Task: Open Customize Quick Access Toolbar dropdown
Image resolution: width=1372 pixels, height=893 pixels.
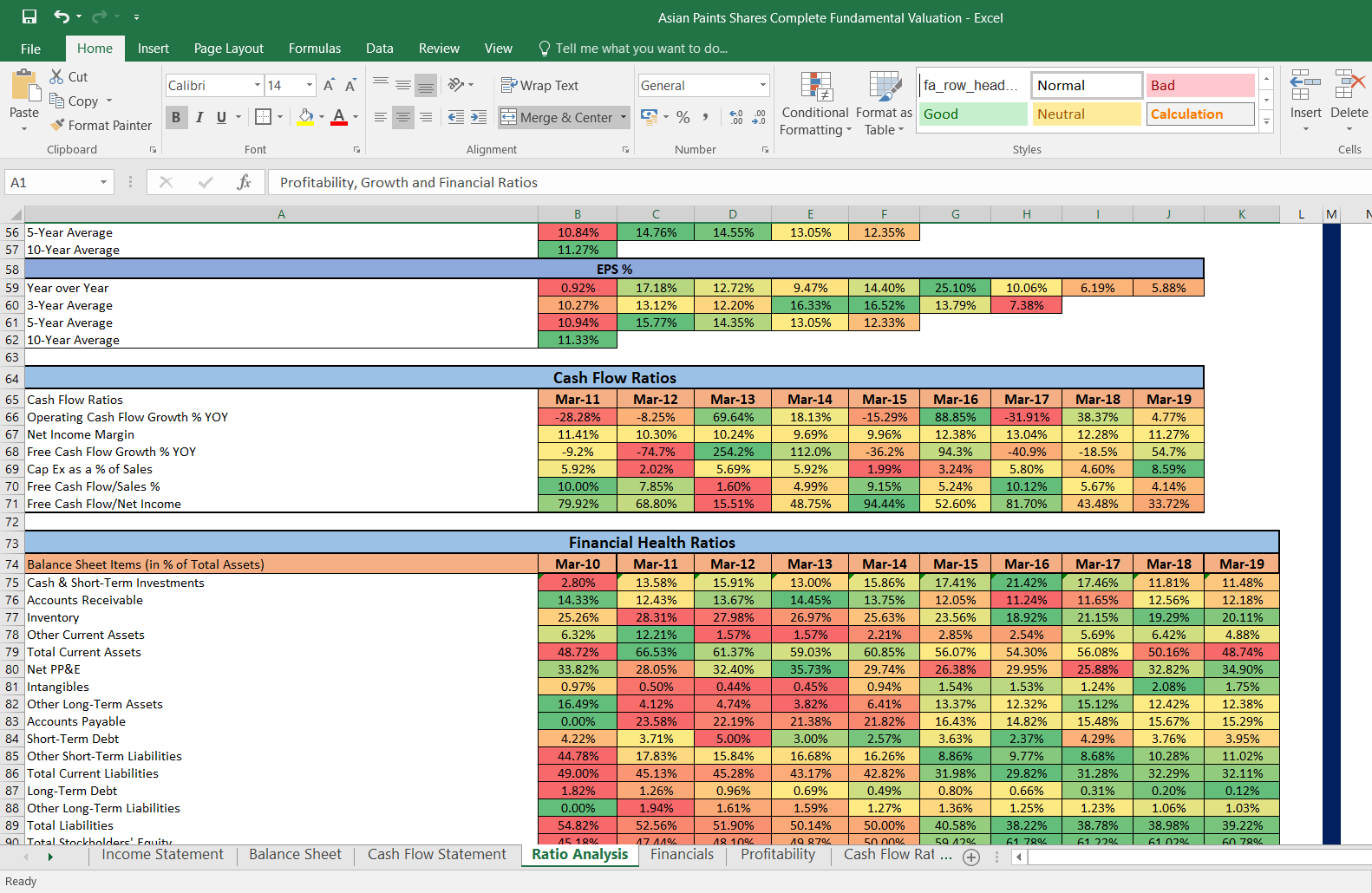Action: point(136,16)
